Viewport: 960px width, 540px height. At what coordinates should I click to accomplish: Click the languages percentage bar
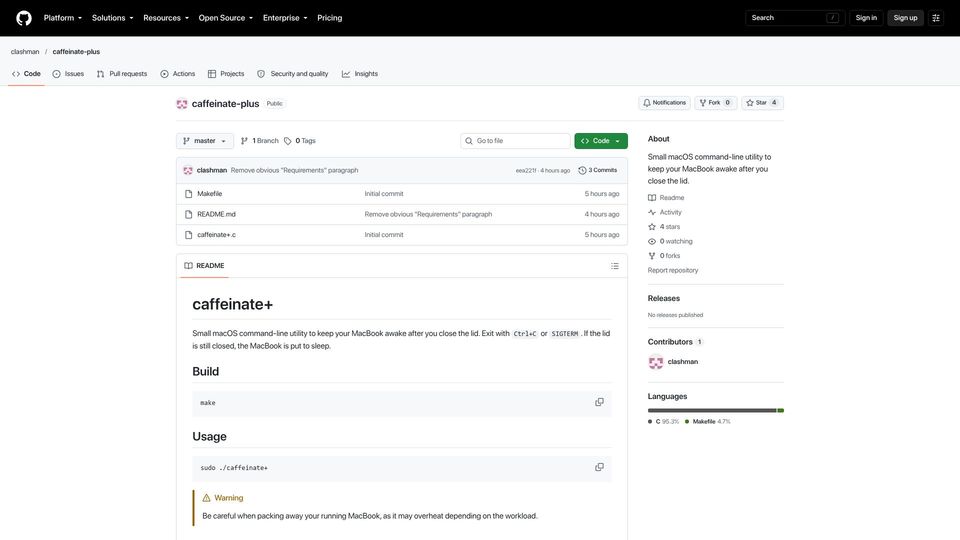pos(716,410)
